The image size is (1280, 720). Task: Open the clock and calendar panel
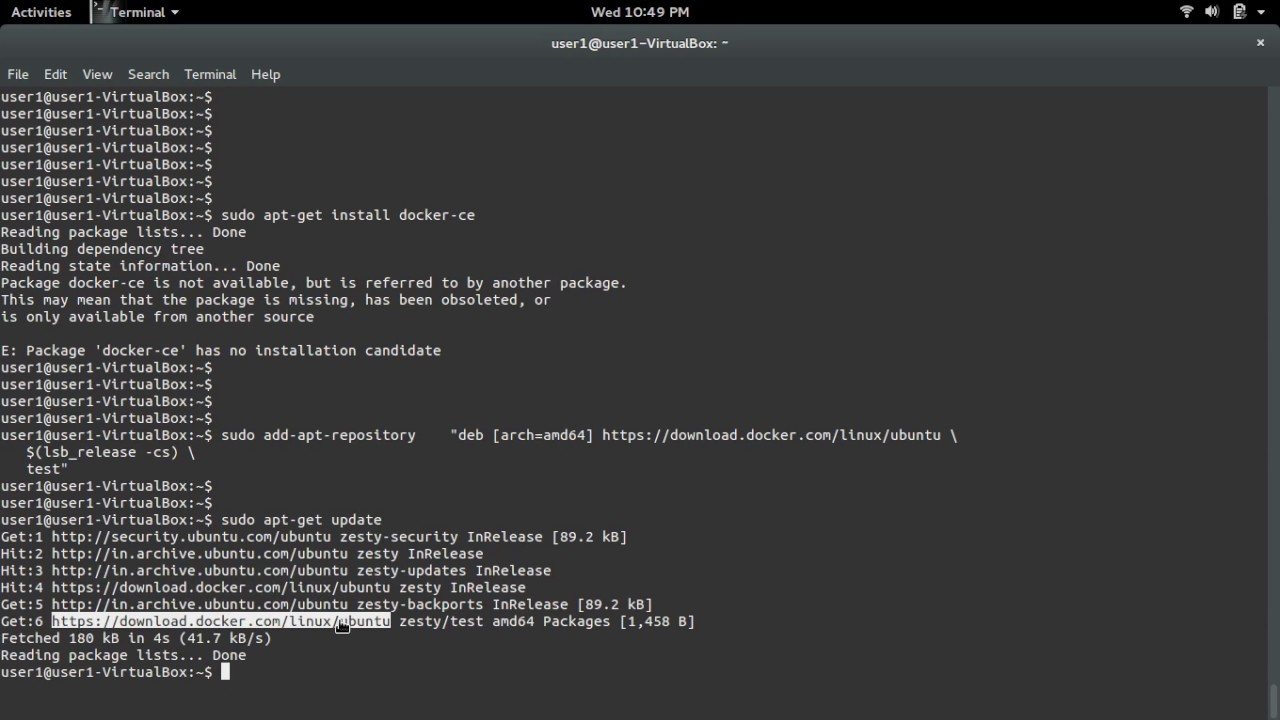click(639, 12)
